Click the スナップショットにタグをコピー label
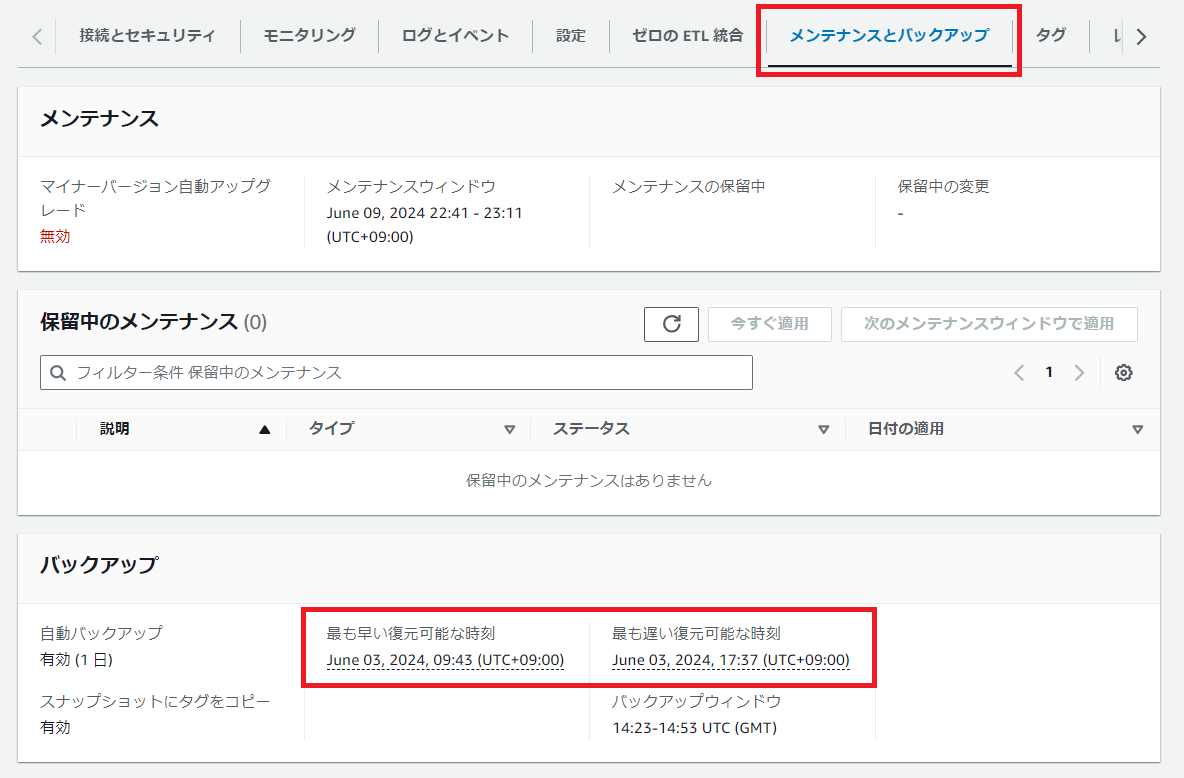Image resolution: width=1184 pixels, height=778 pixels. [155, 702]
